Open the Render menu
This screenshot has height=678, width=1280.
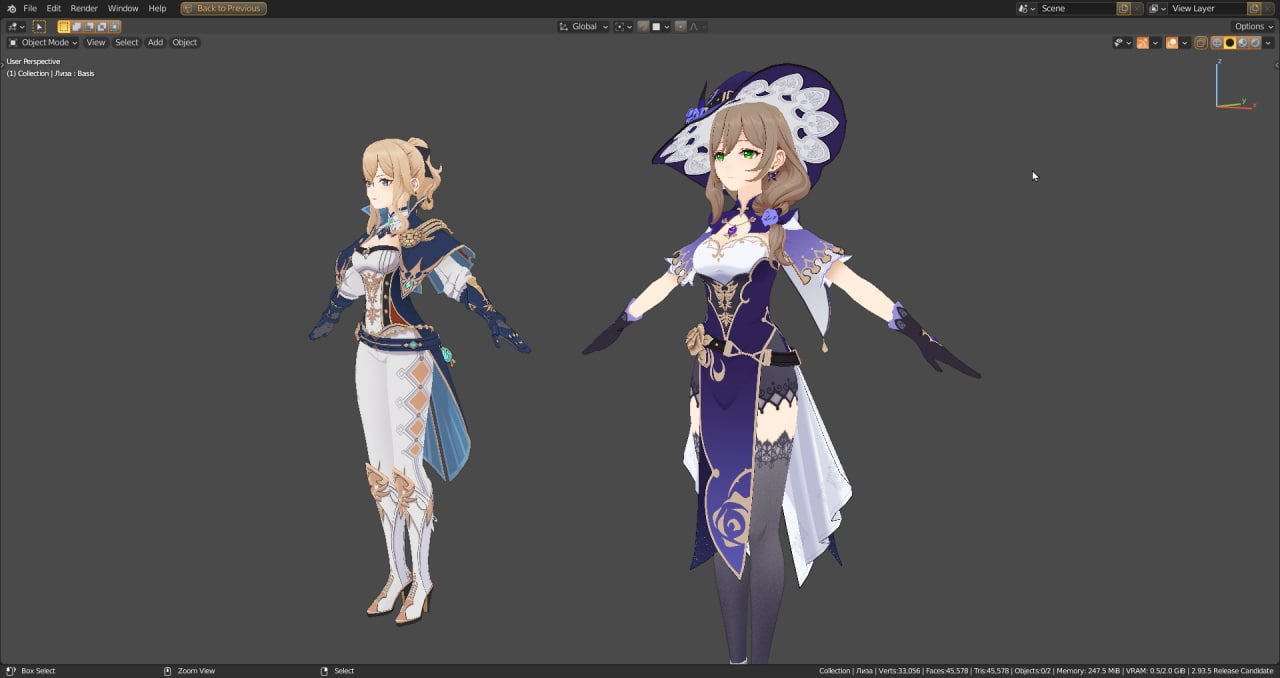84,8
